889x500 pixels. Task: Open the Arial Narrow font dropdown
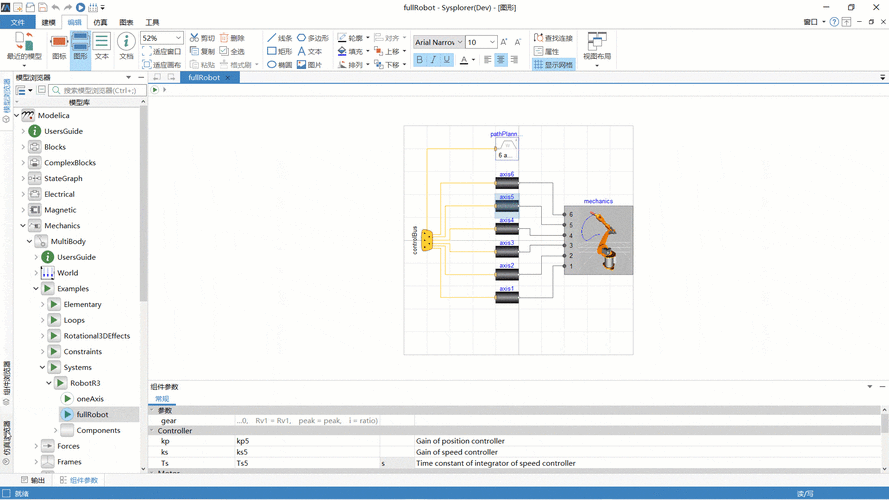pos(459,42)
